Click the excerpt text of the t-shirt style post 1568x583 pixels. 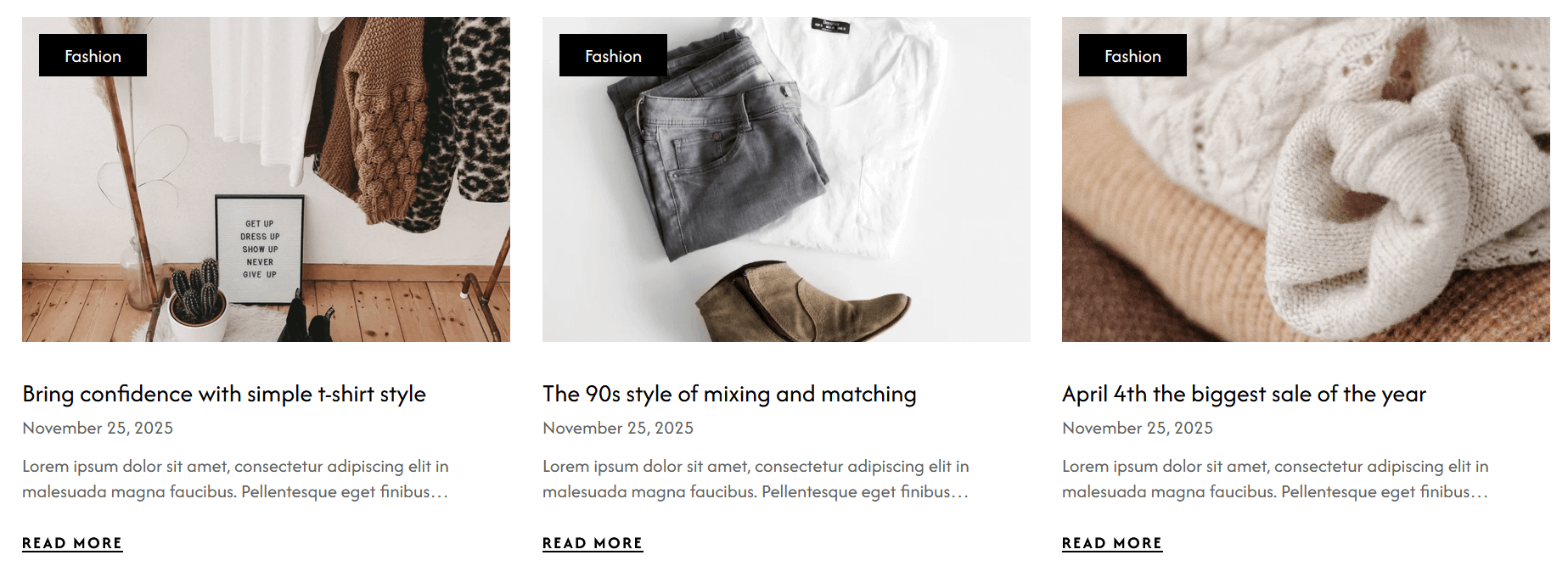coord(235,479)
